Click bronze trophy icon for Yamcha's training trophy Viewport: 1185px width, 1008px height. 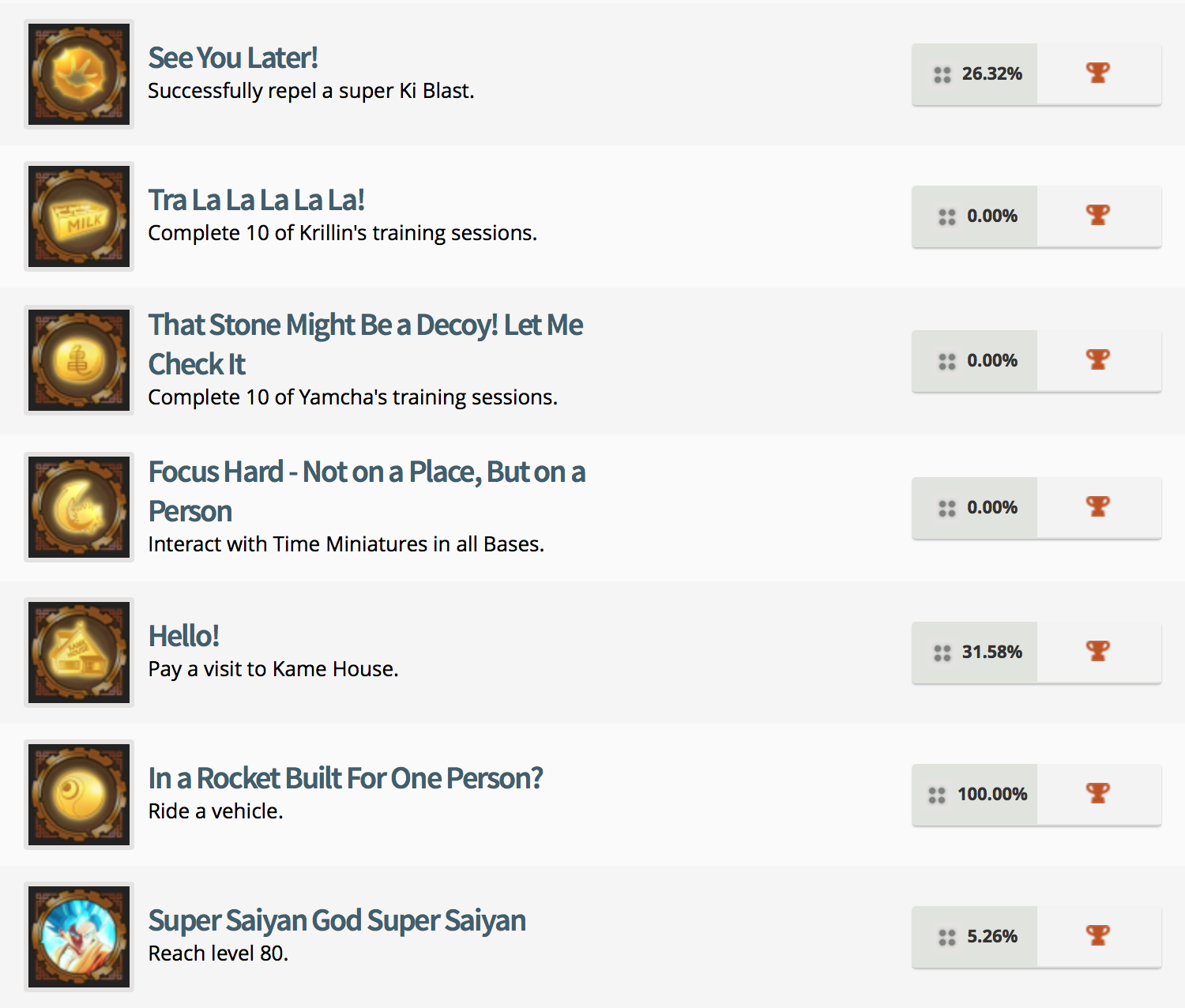pyautogui.click(x=1098, y=360)
